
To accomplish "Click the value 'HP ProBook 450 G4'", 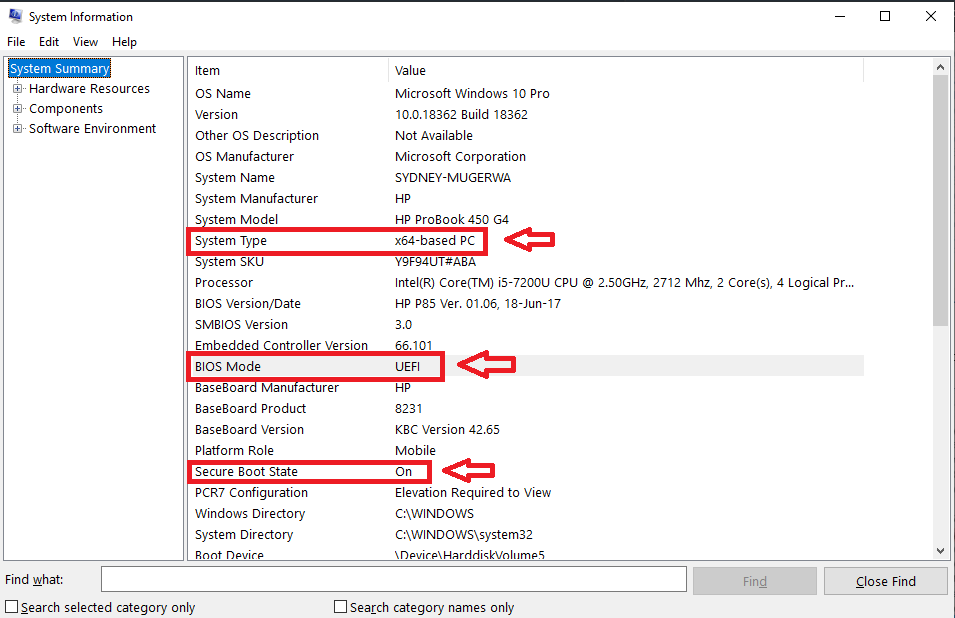I will pyautogui.click(x=451, y=220).
